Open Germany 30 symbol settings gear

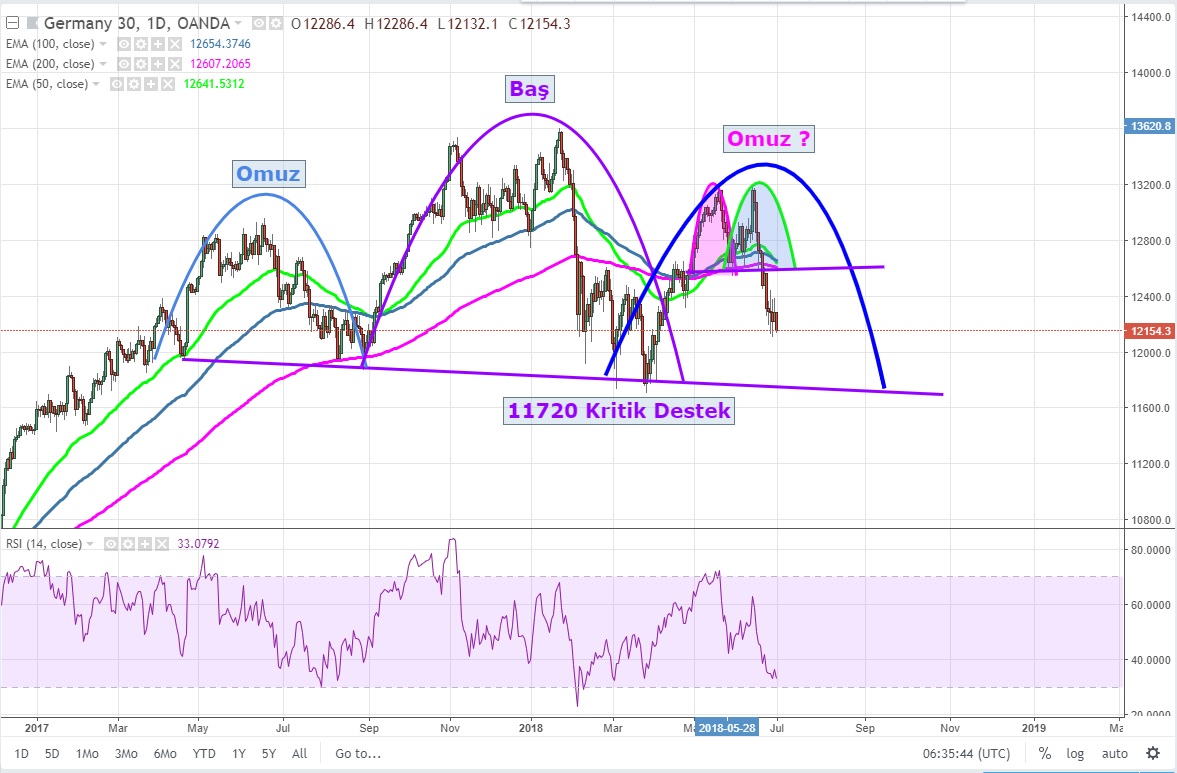(274, 23)
